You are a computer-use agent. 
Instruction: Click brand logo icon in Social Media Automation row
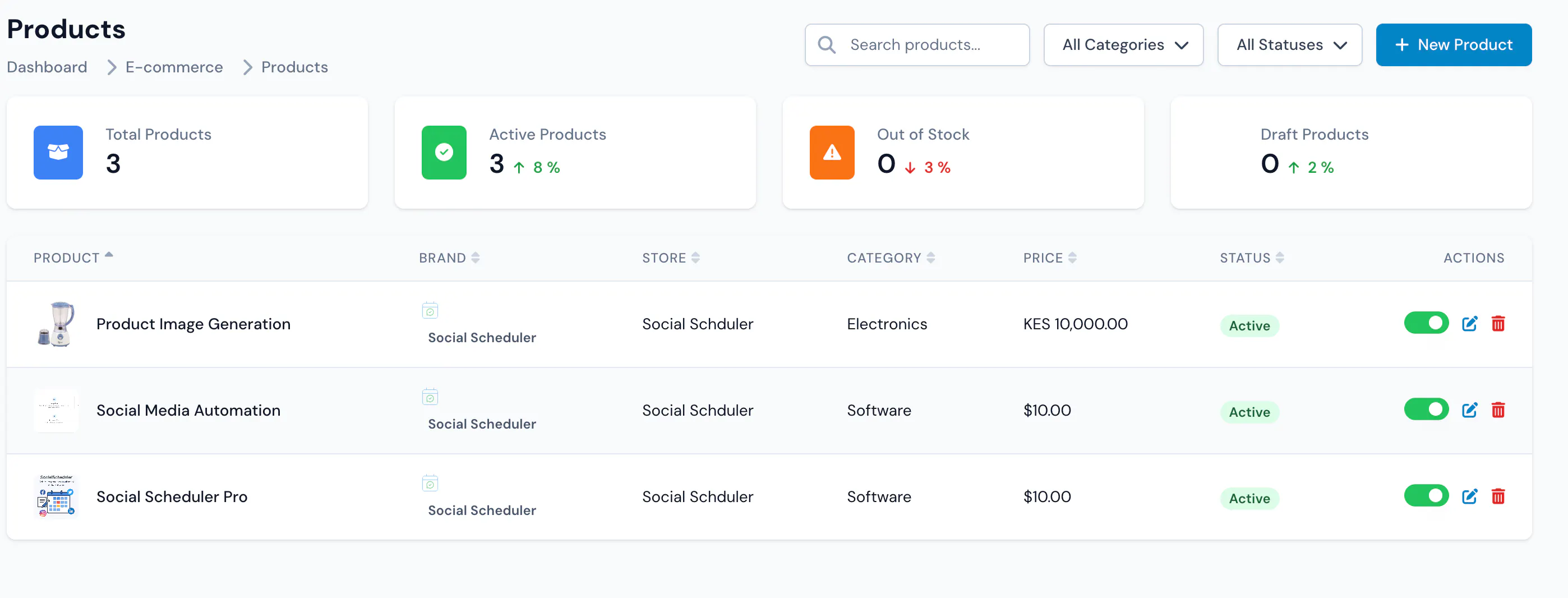[430, 397]
